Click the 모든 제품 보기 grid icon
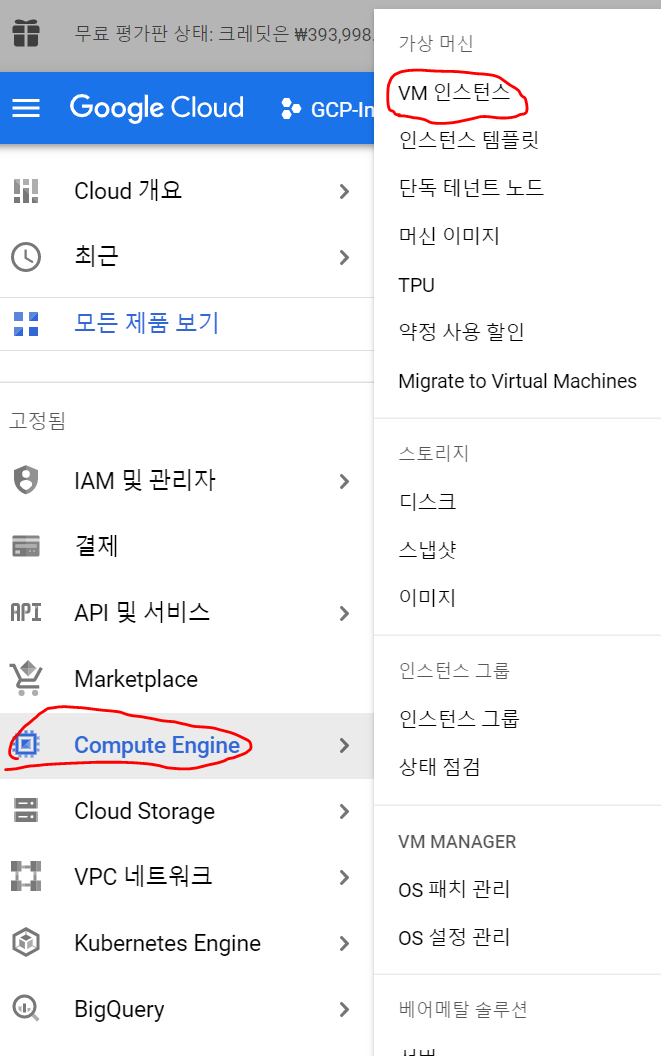The width and height of the screenshot is (661, 1056). (x=26, y=324)
